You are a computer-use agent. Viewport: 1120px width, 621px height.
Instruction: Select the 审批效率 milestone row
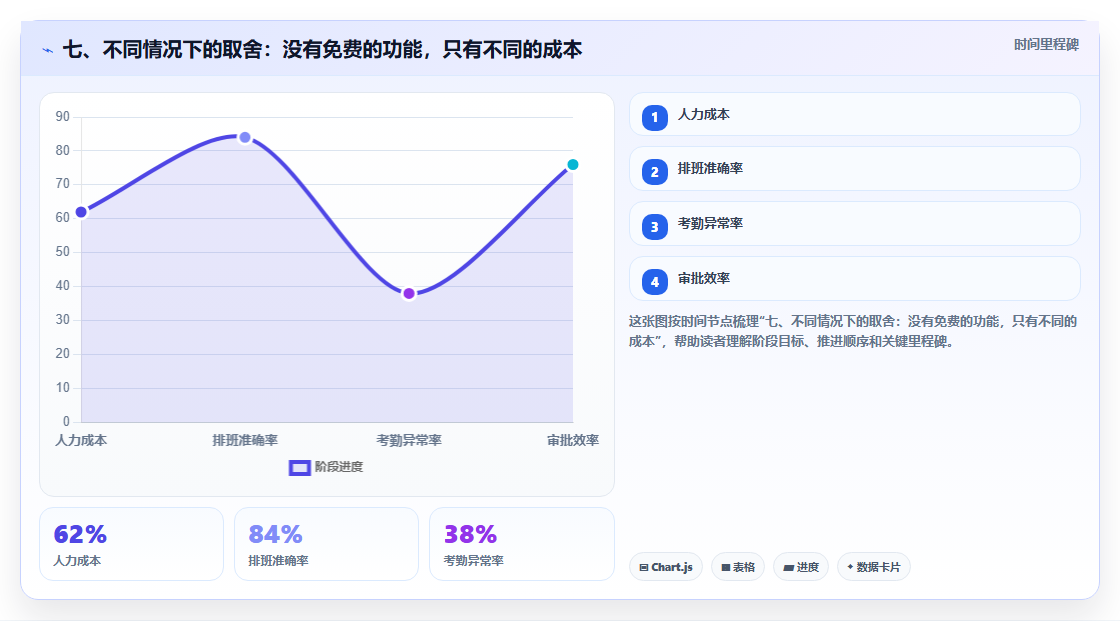(854, 279)
